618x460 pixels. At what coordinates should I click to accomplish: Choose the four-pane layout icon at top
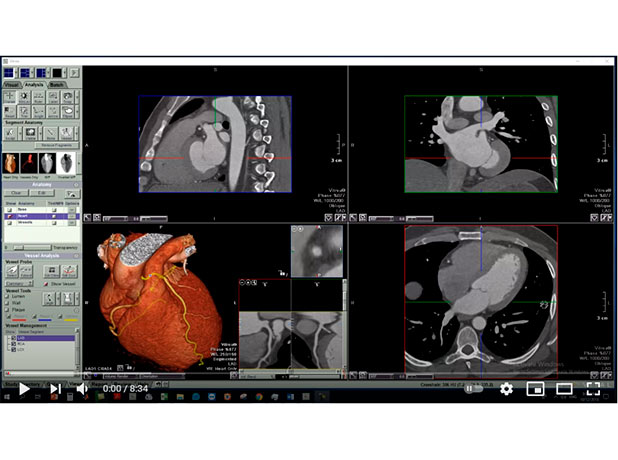coord(11,73)
